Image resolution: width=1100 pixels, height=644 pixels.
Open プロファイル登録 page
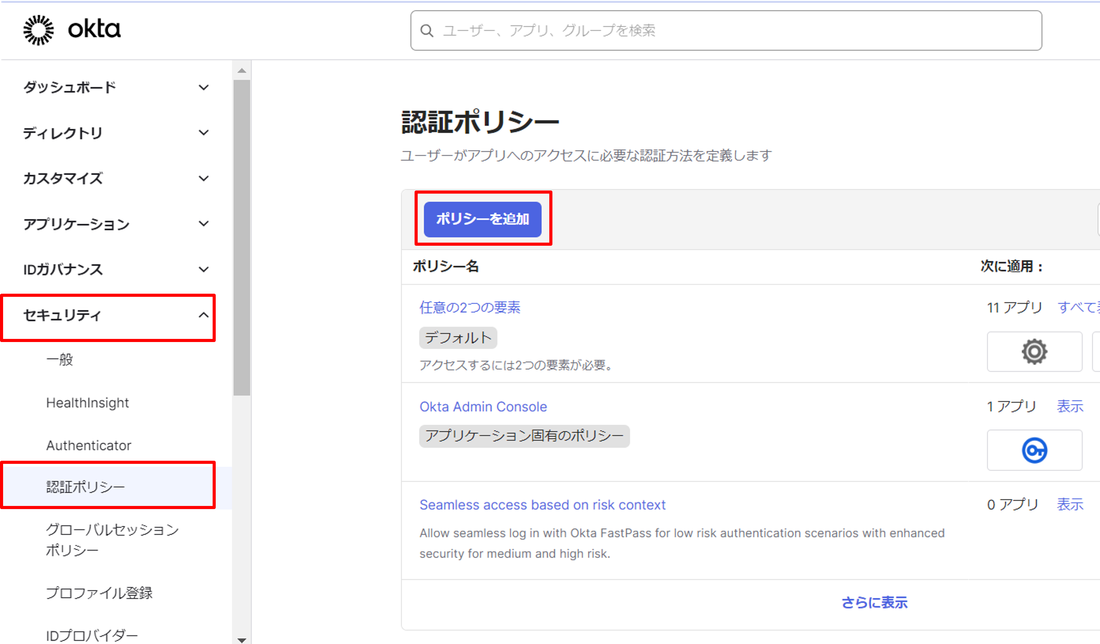click(99, 593)
